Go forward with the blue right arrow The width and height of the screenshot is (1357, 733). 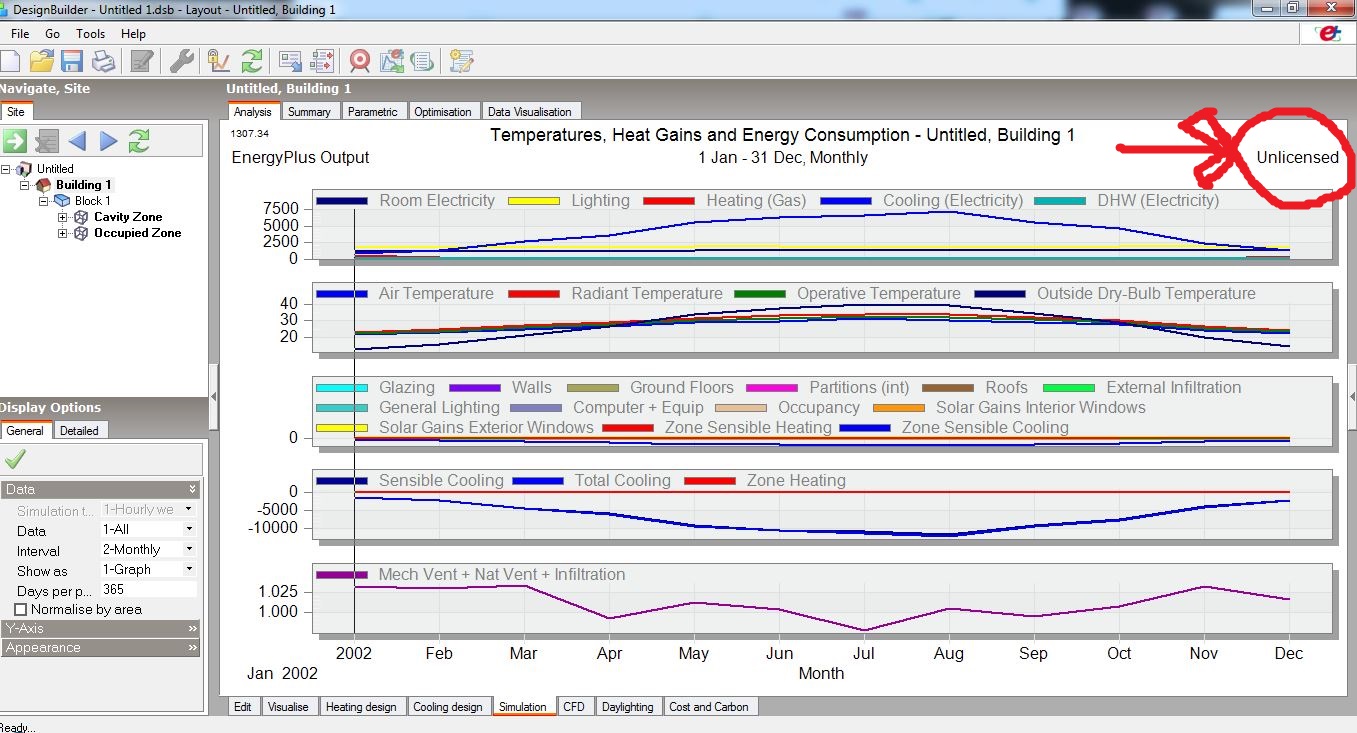pyautogui.click(x=108, y=141)
